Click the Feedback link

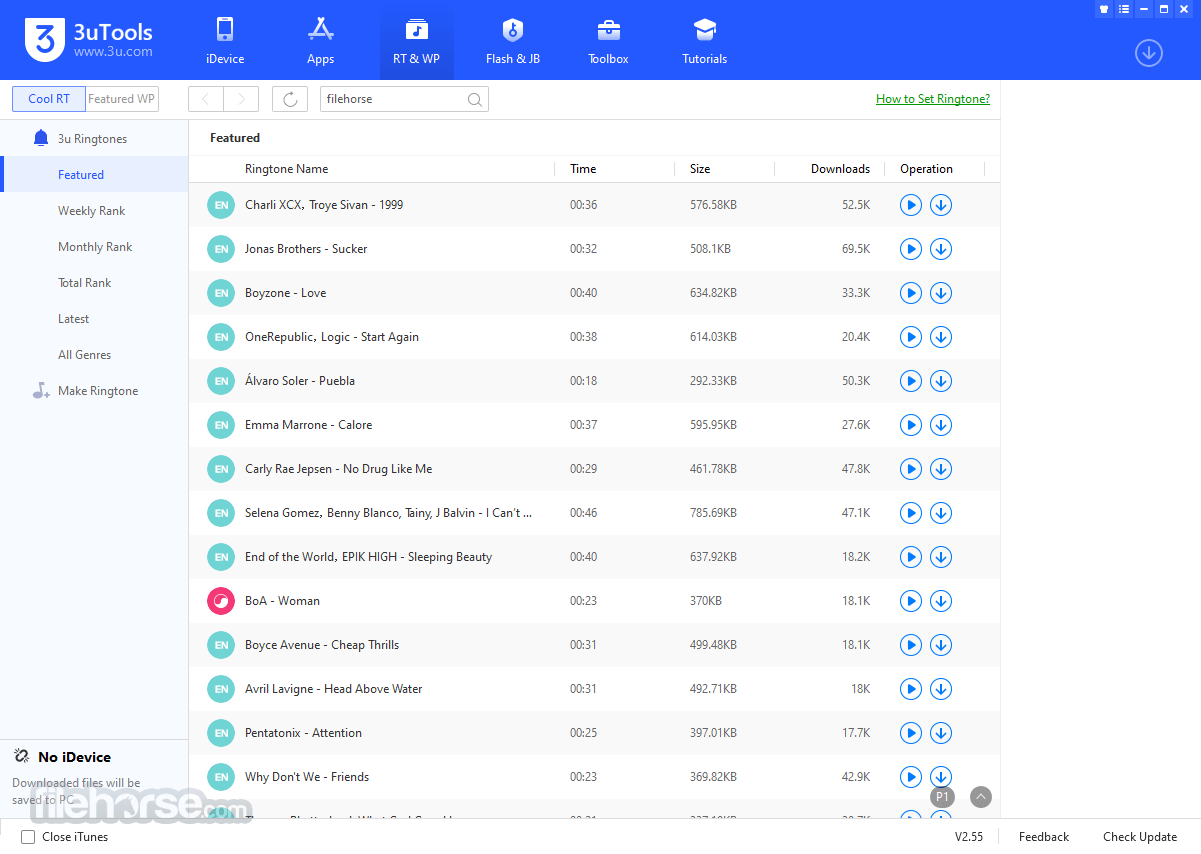pyautogui.click(x=1044, y=837)
